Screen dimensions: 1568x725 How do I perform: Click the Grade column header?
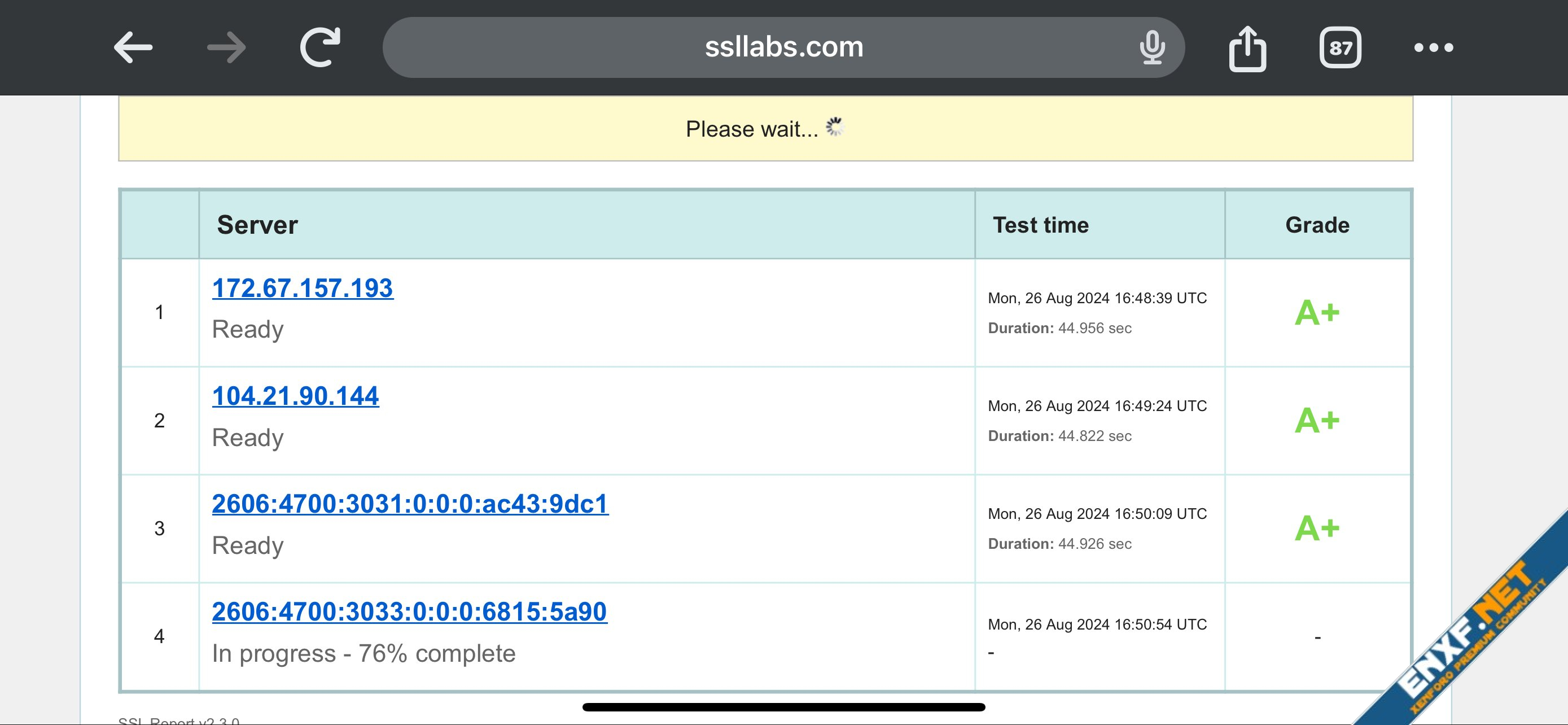(1317, 225)
